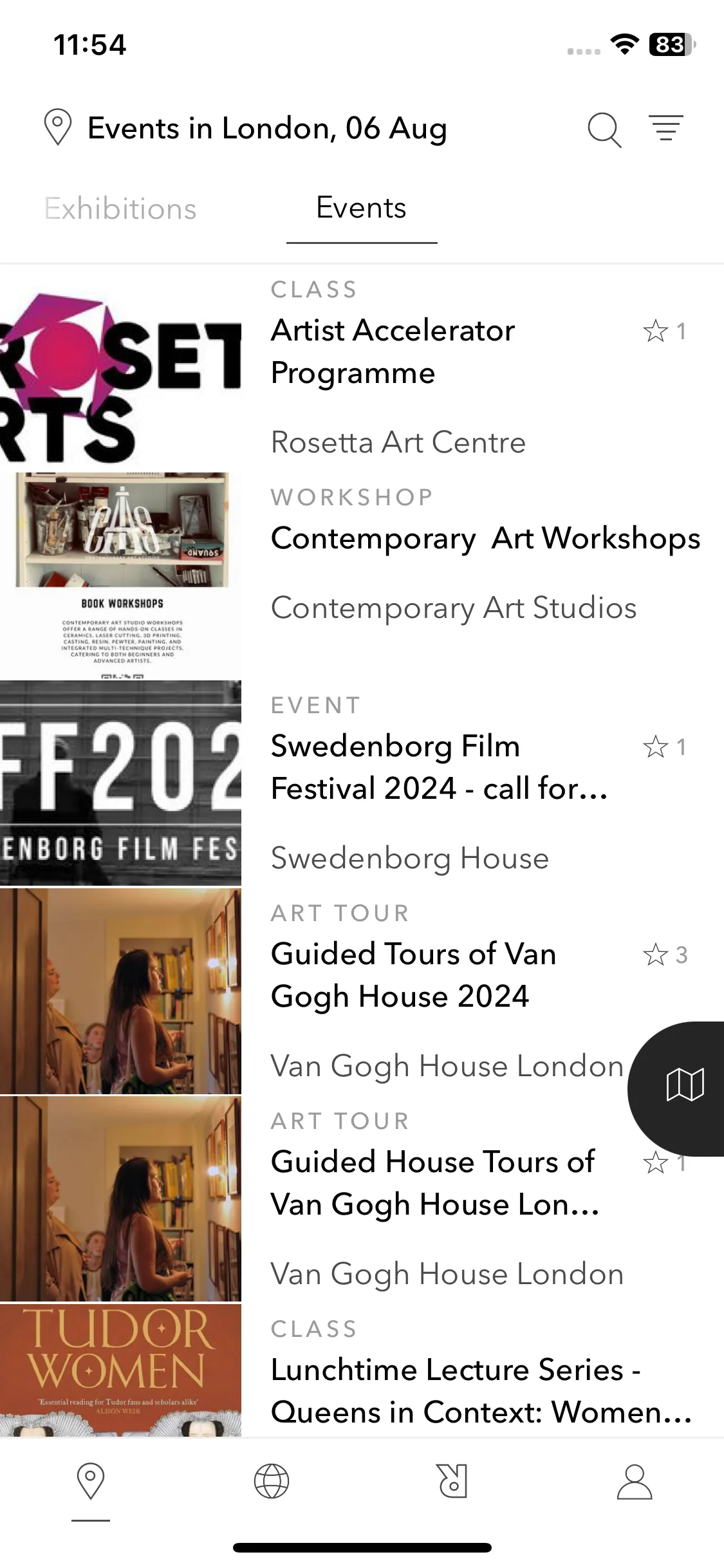Viewport: 724px width, 1568px height.
Task: Tap the Rosetta Arts logo thumbnail
Action: click(x=120, y=369)
